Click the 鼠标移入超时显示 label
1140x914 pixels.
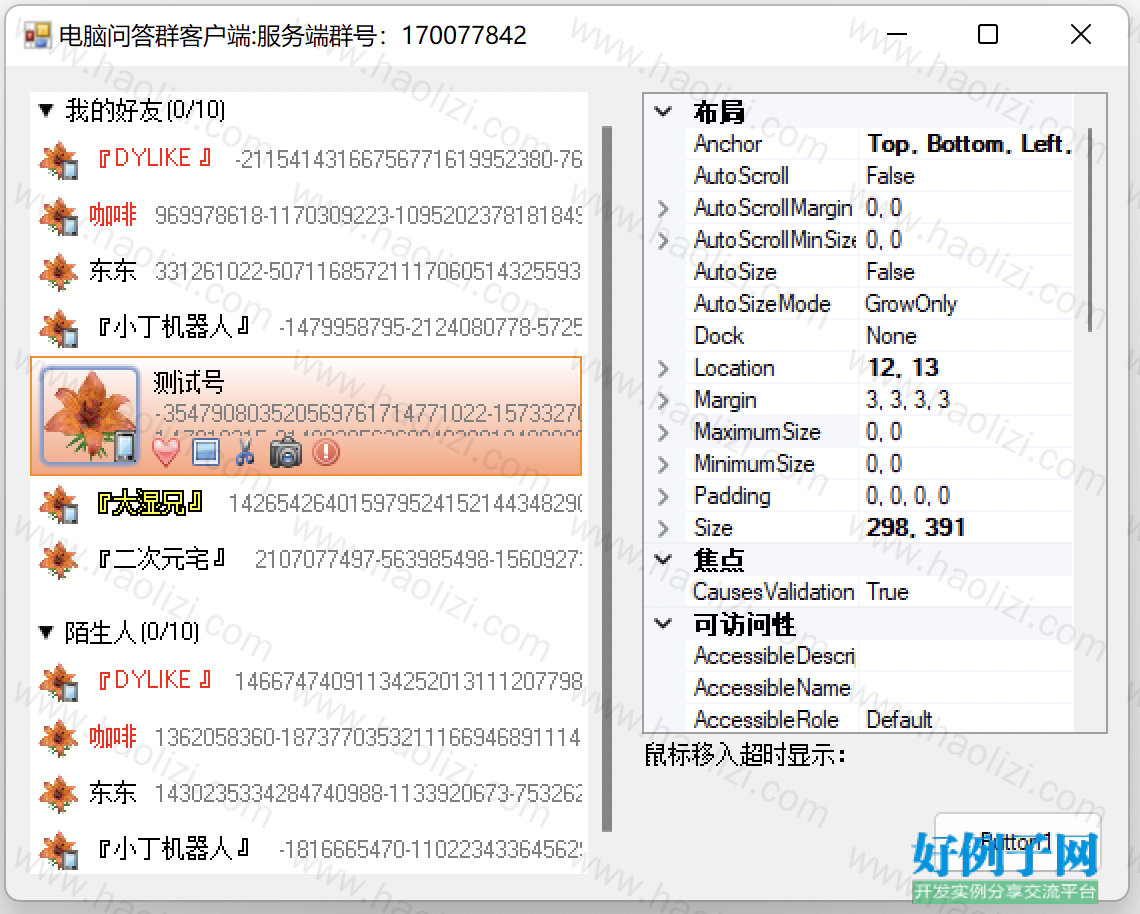click(x=745, y=755)
